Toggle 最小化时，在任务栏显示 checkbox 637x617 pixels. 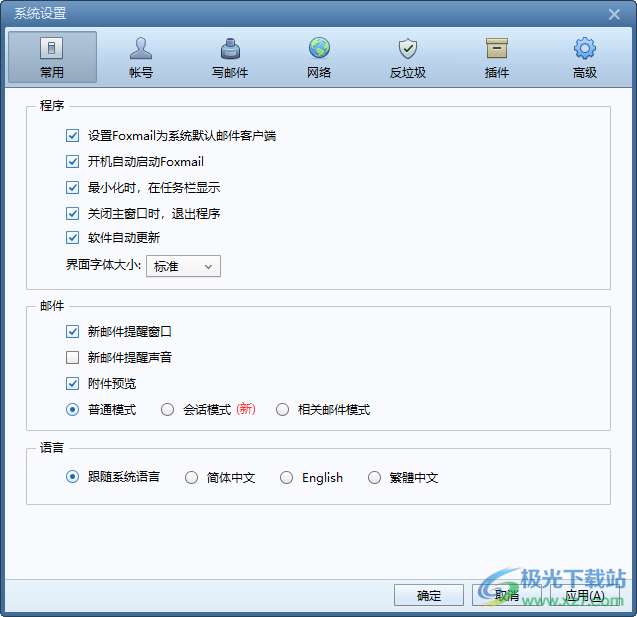pyautogui.click(x=73, y=187)
